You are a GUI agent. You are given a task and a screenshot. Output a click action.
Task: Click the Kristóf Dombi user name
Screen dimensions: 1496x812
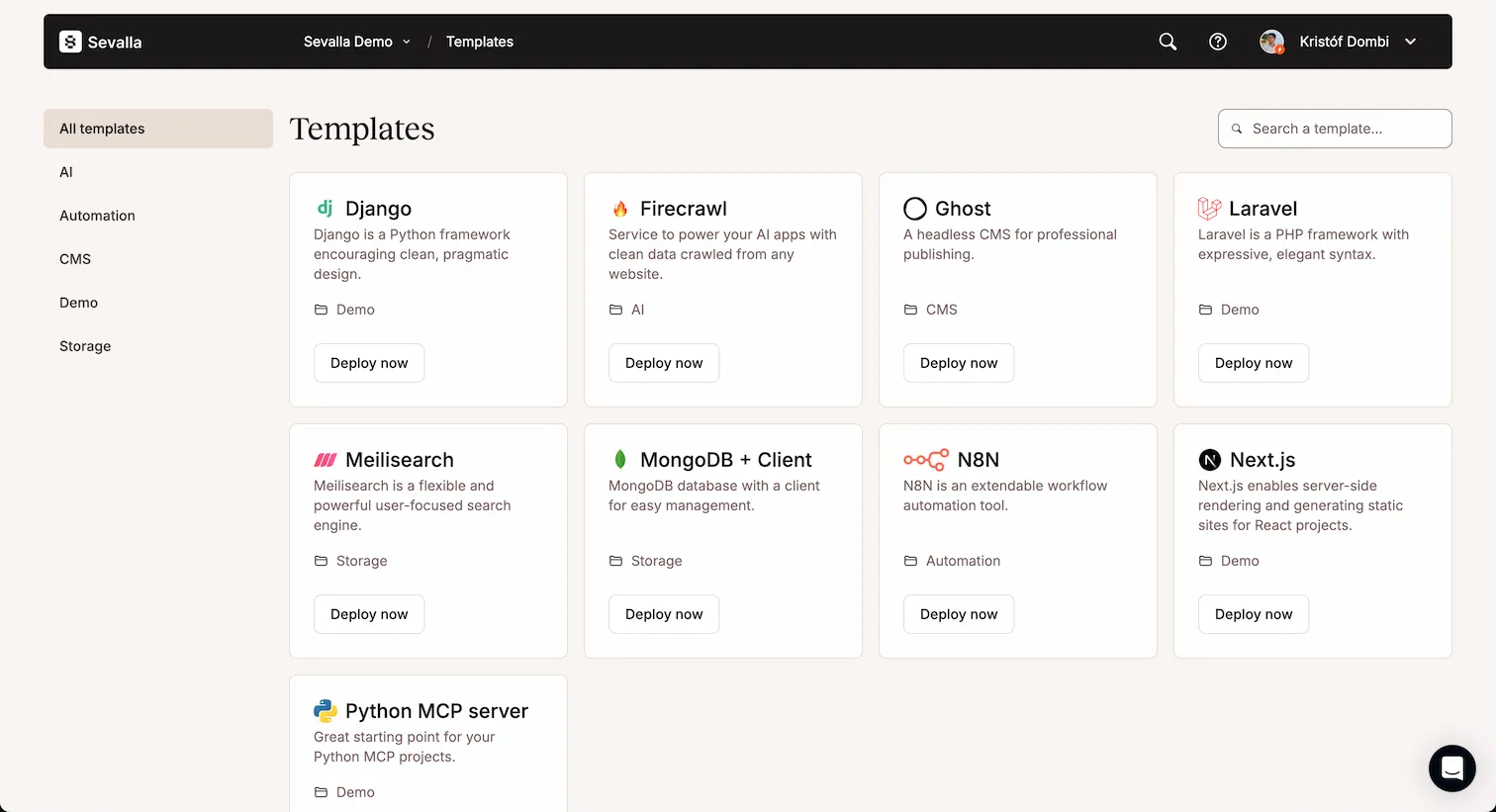pos(1345,42)
